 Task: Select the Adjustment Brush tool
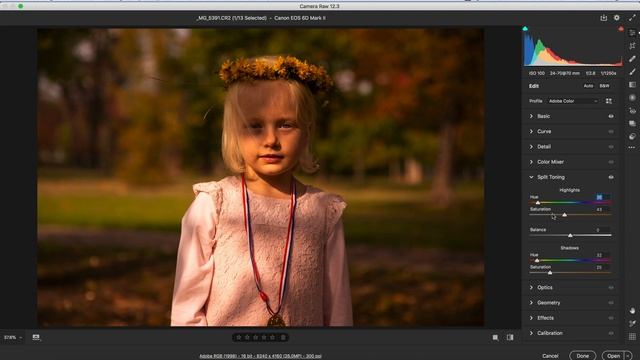(x=632, y=72)
